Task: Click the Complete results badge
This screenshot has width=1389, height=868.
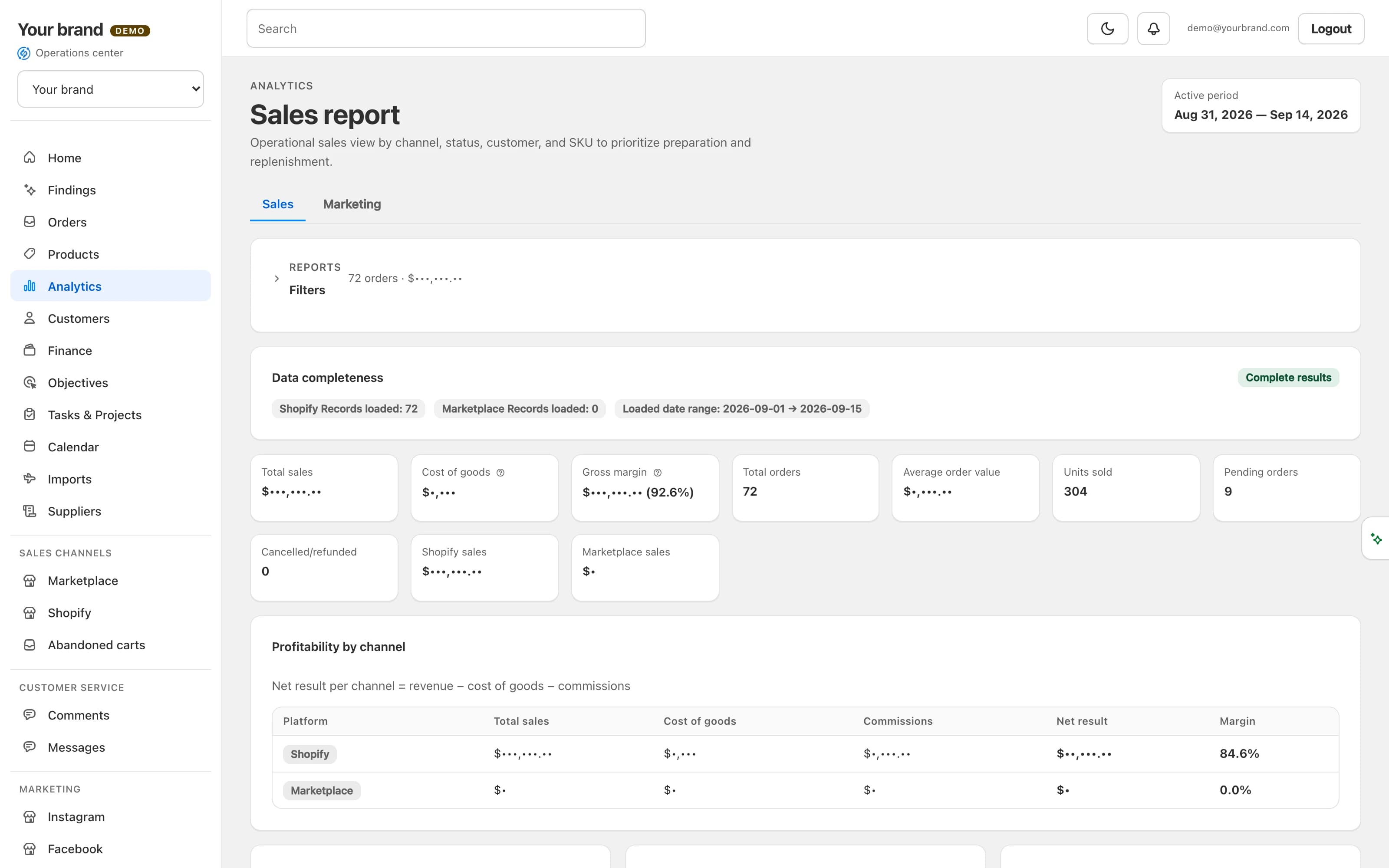Action: 1288,378
